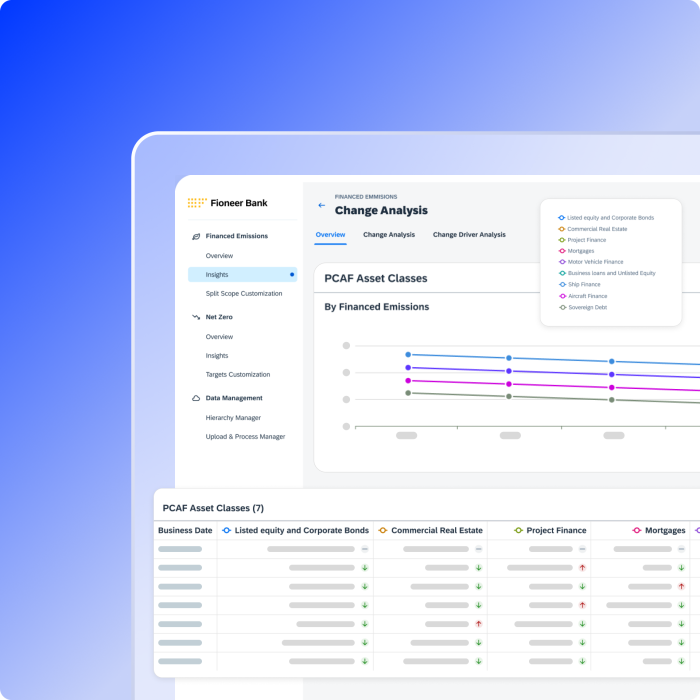This screenshot has width=700, height=700.
Task: Open Hierarchy Manager under Data Management
Action: click(x=233, y=418)
